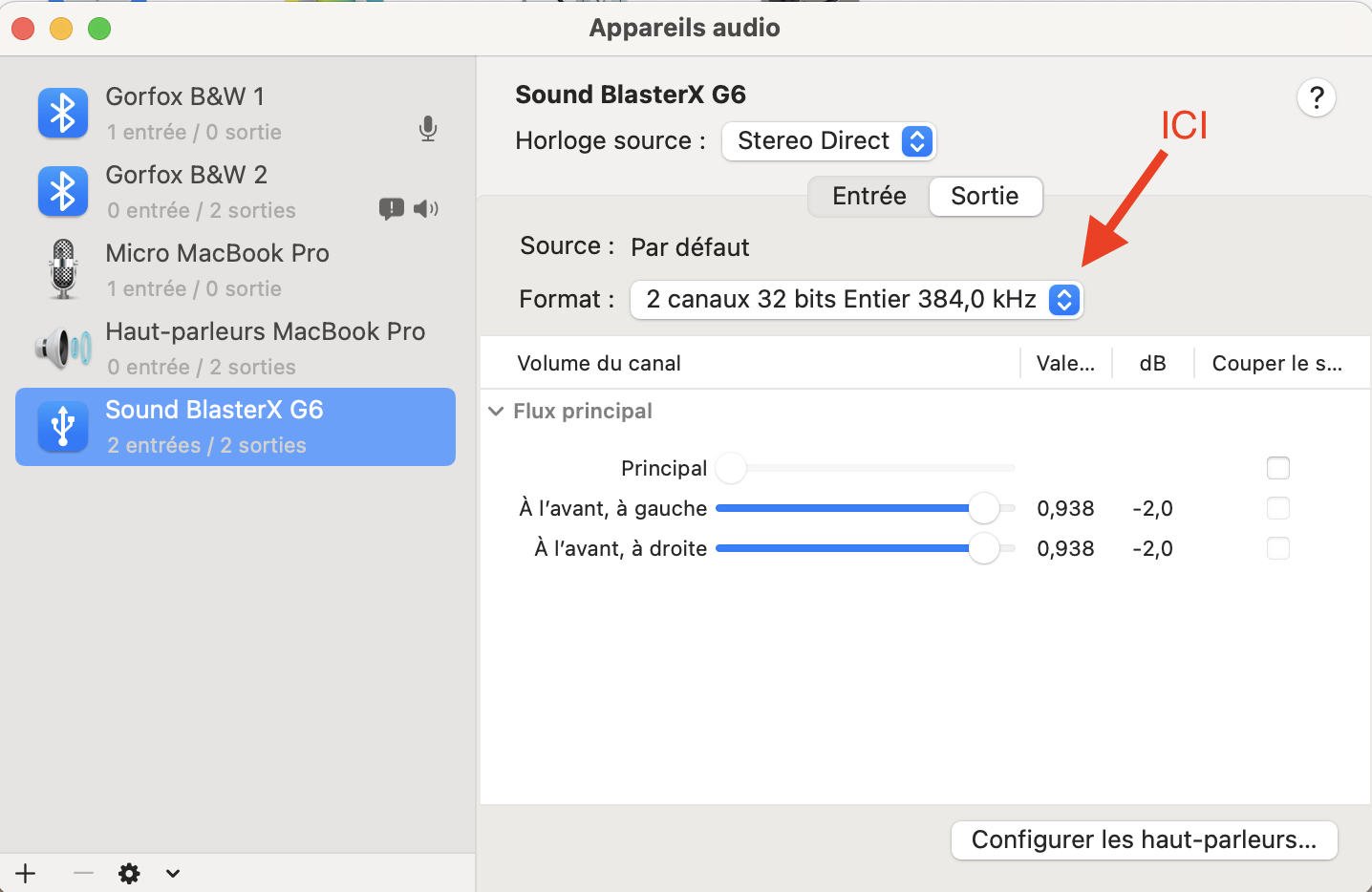Click the Micro MacBook Pro microphone icon
The width and height of the screenshot is (1372, 892).
[x=63, y=269]
